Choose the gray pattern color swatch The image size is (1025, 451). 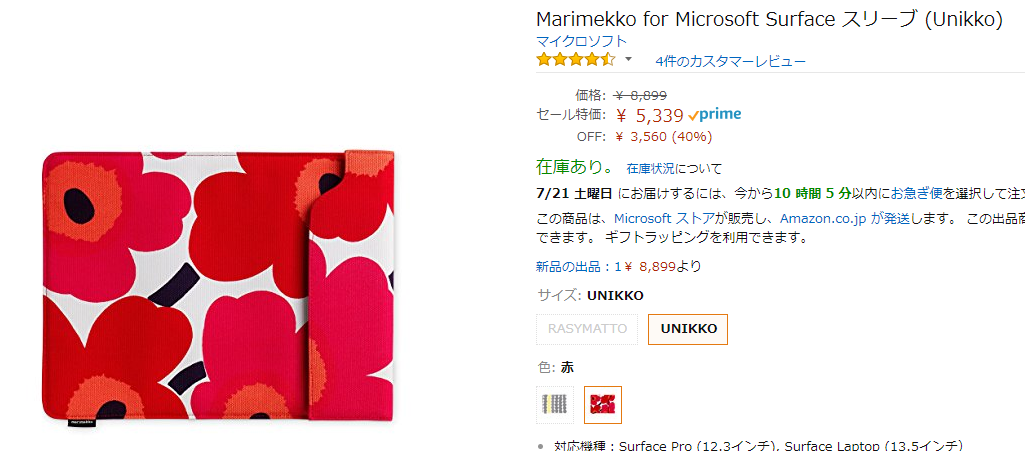coord(555,404)
